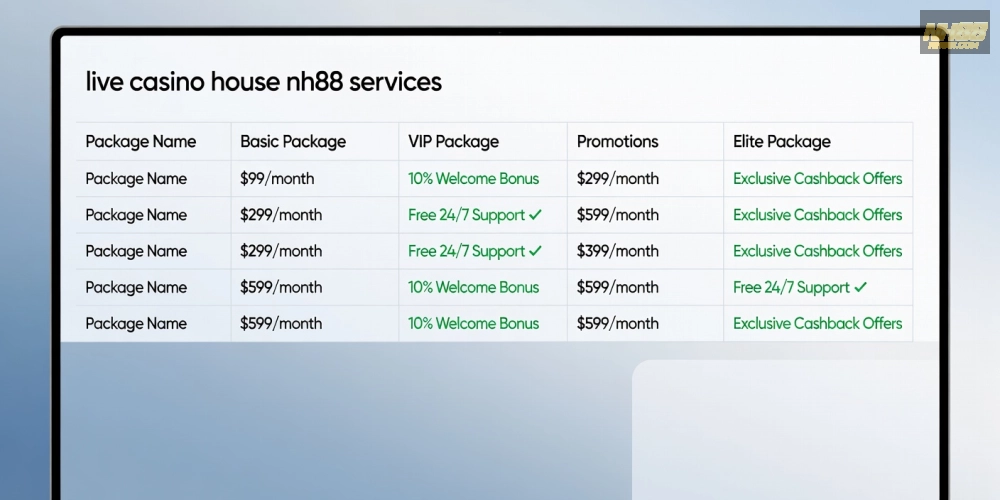Click the checkmark in the Elite Package column
The image size is (1000, 500).
coord(860,288)
